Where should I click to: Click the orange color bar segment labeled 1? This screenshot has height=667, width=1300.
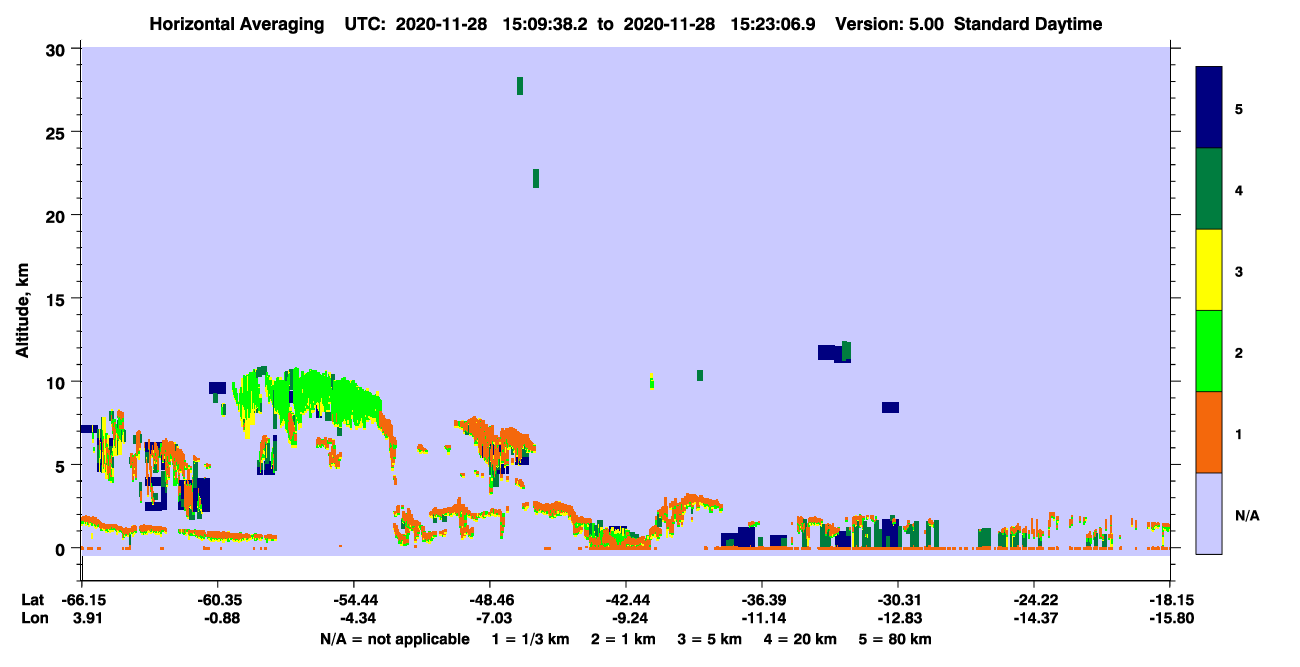tap(1209, 432)
